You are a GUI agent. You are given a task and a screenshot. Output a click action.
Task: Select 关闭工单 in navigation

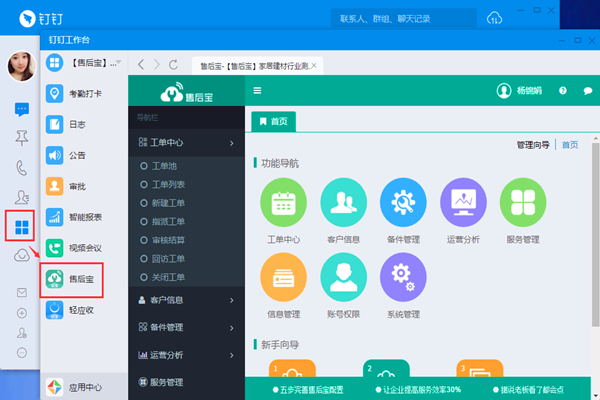tap(168, 277)
